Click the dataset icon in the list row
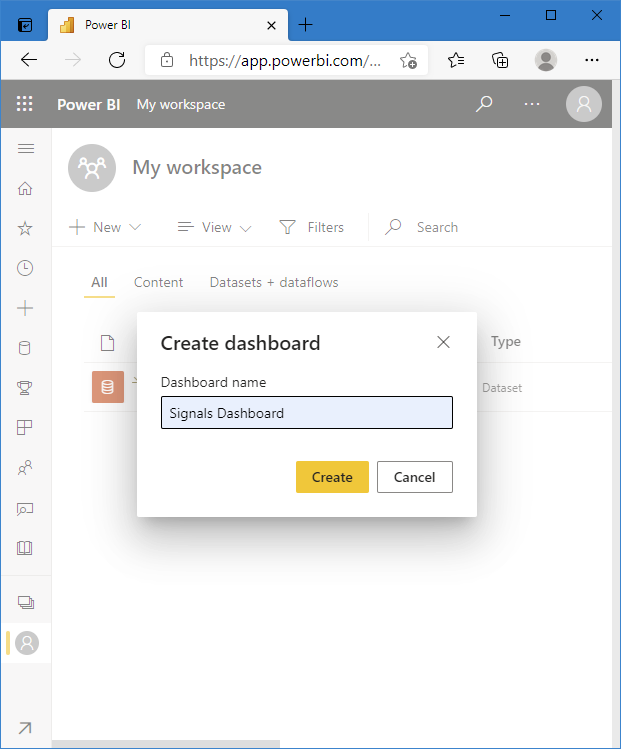Viewport: 621px width, 749px height. 108,387
